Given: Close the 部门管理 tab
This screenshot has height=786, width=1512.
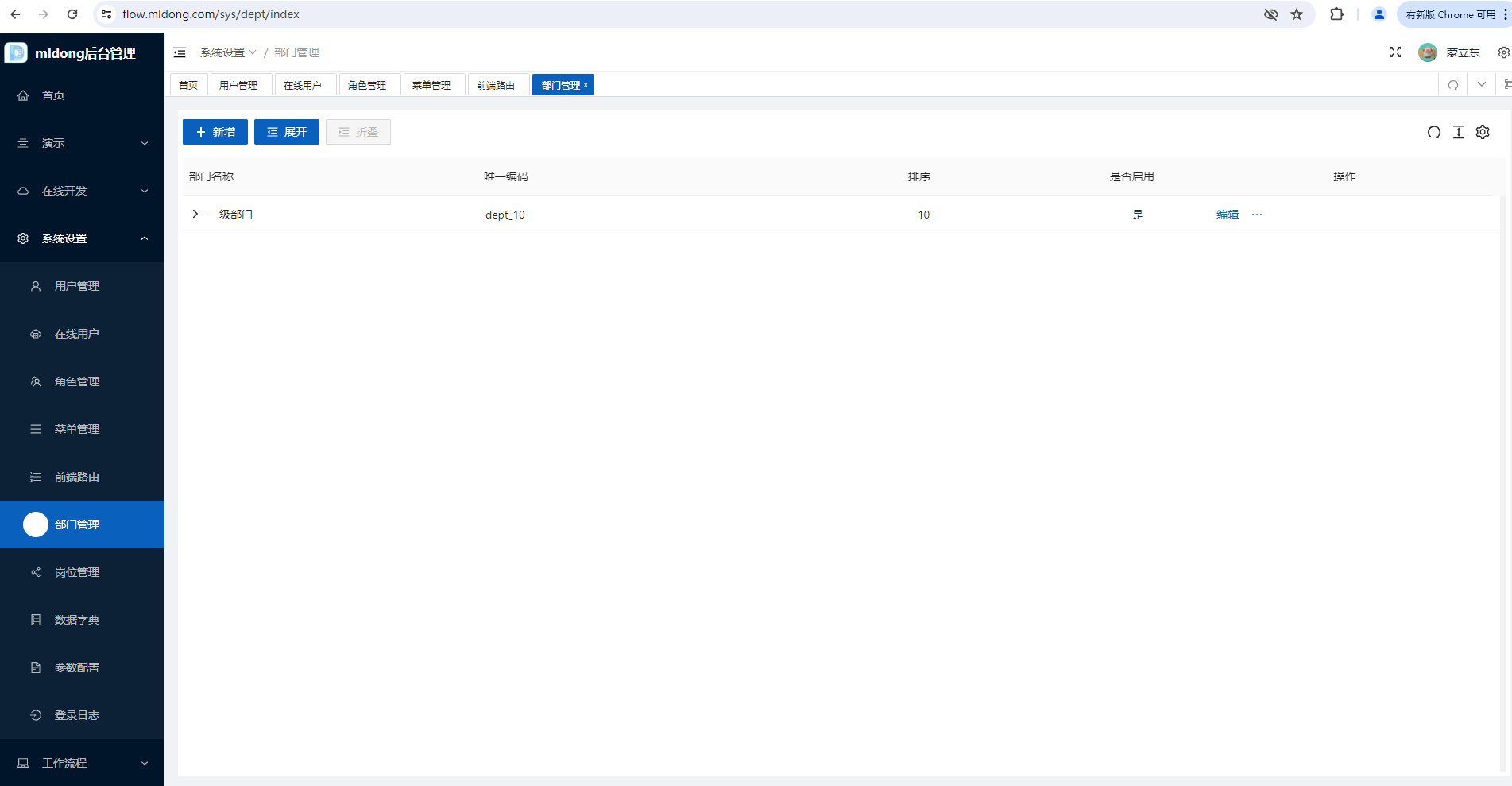Looking at the screenshot, I should point(586,85).
